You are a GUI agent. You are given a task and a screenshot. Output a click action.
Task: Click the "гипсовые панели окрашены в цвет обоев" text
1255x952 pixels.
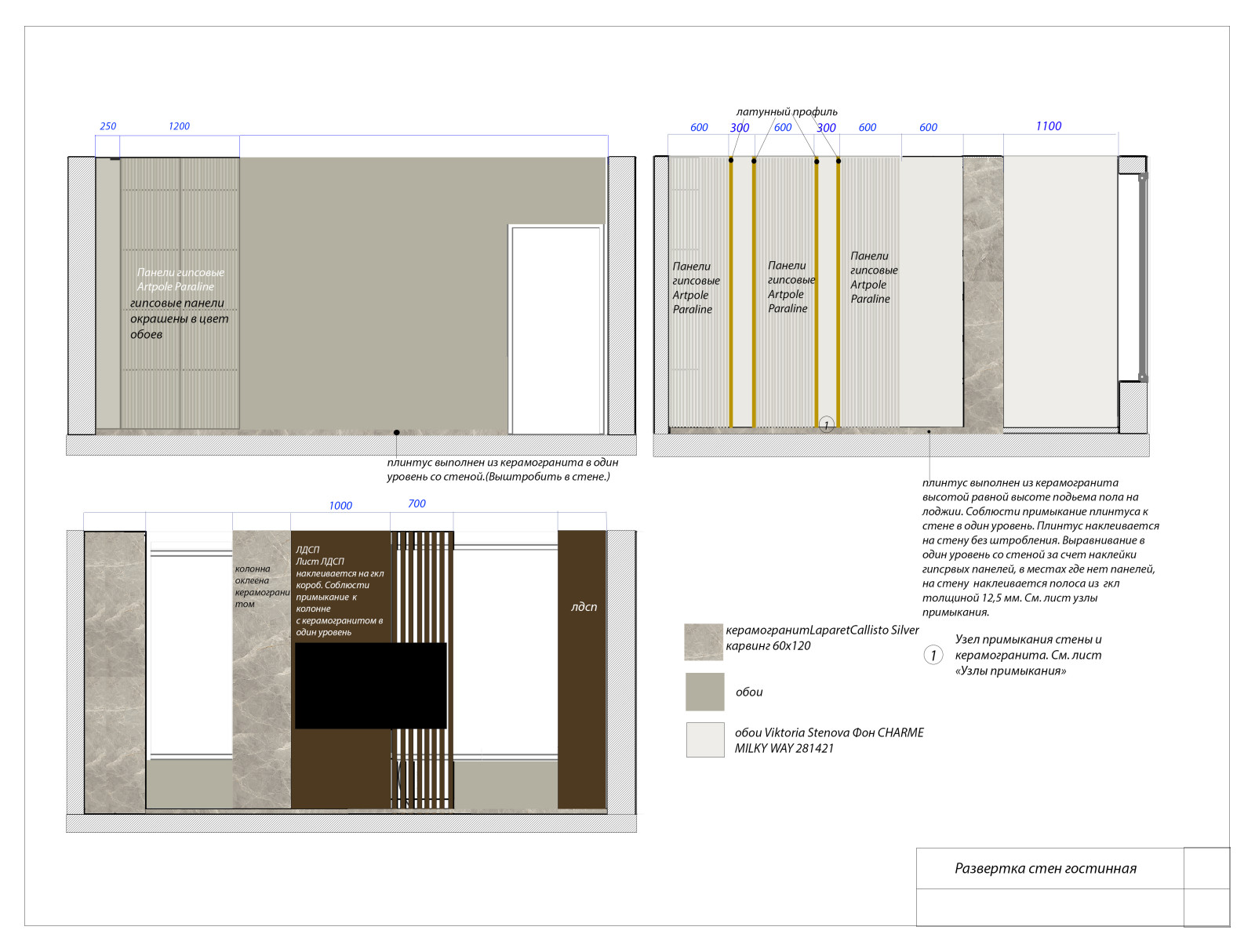[179, 318]
